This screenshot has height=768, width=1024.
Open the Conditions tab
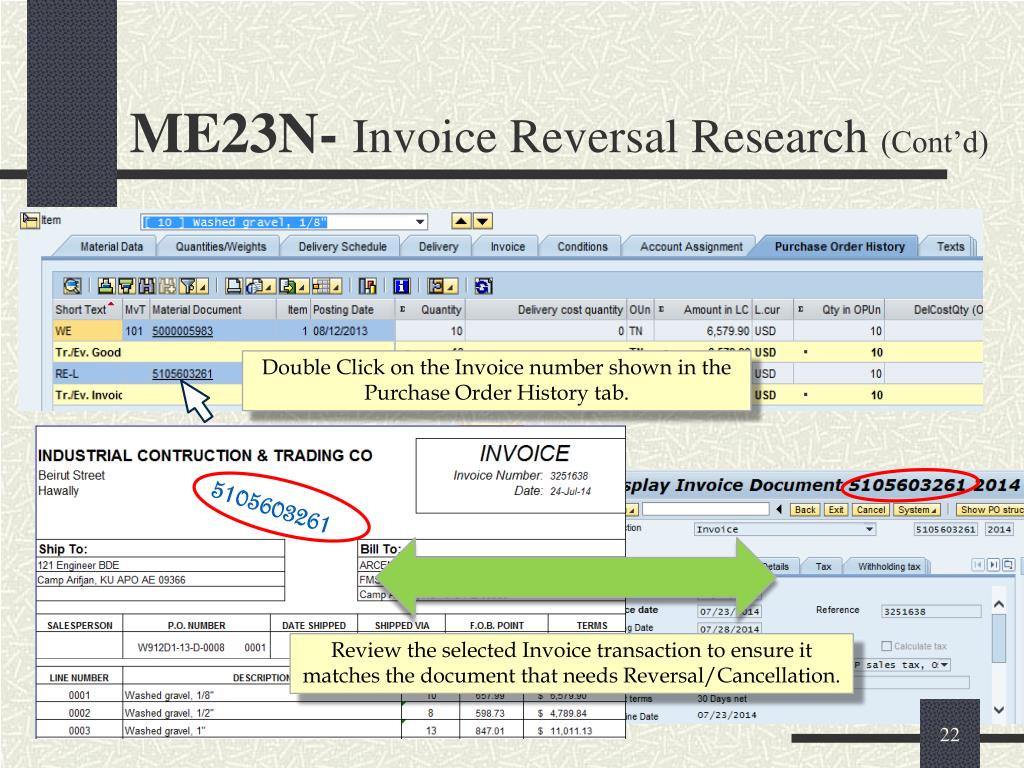click(x=582, y=246)
